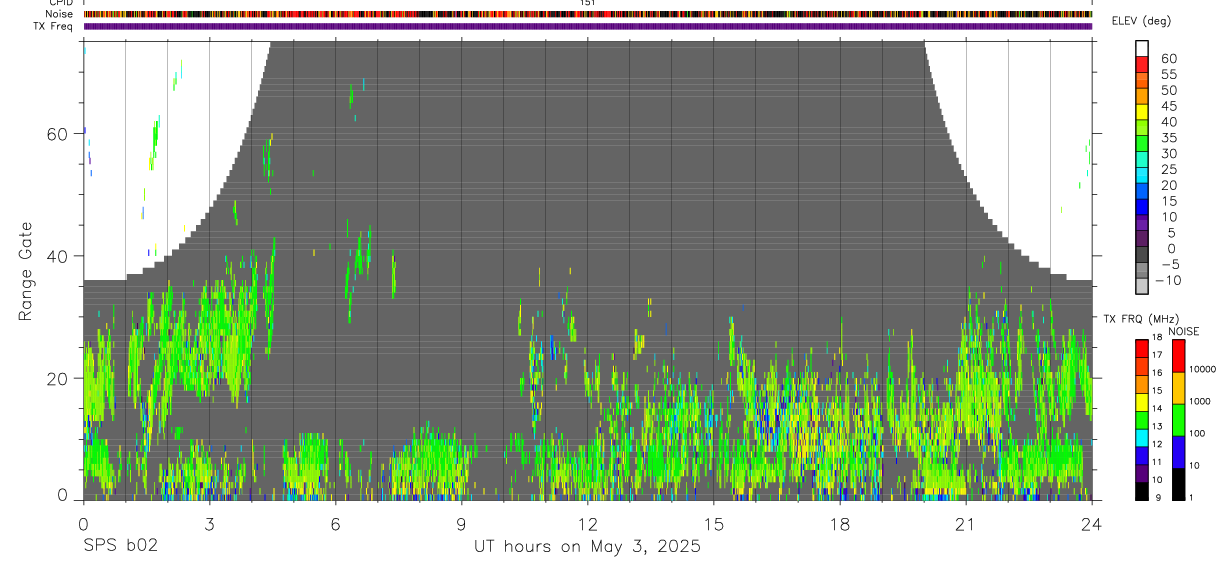Click the 'SPS b02' label
Image resolution: width=1228 pixels, height=567 pixels.
[x=120, y=547]
